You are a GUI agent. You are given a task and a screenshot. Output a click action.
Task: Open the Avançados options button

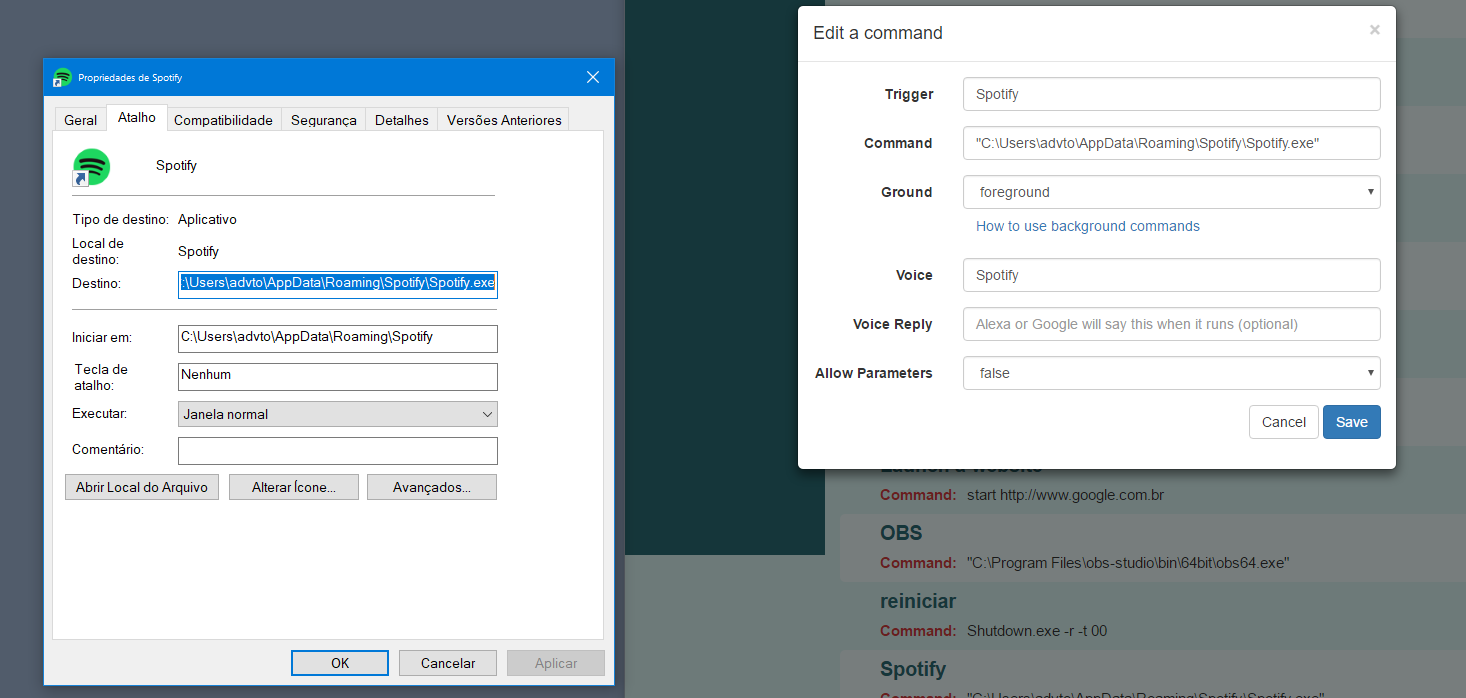tap(432, 487)
